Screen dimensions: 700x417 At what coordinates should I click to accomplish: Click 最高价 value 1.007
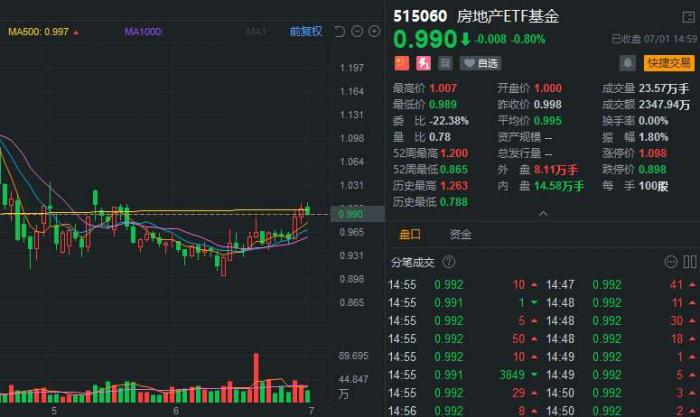tap(443, 88)
